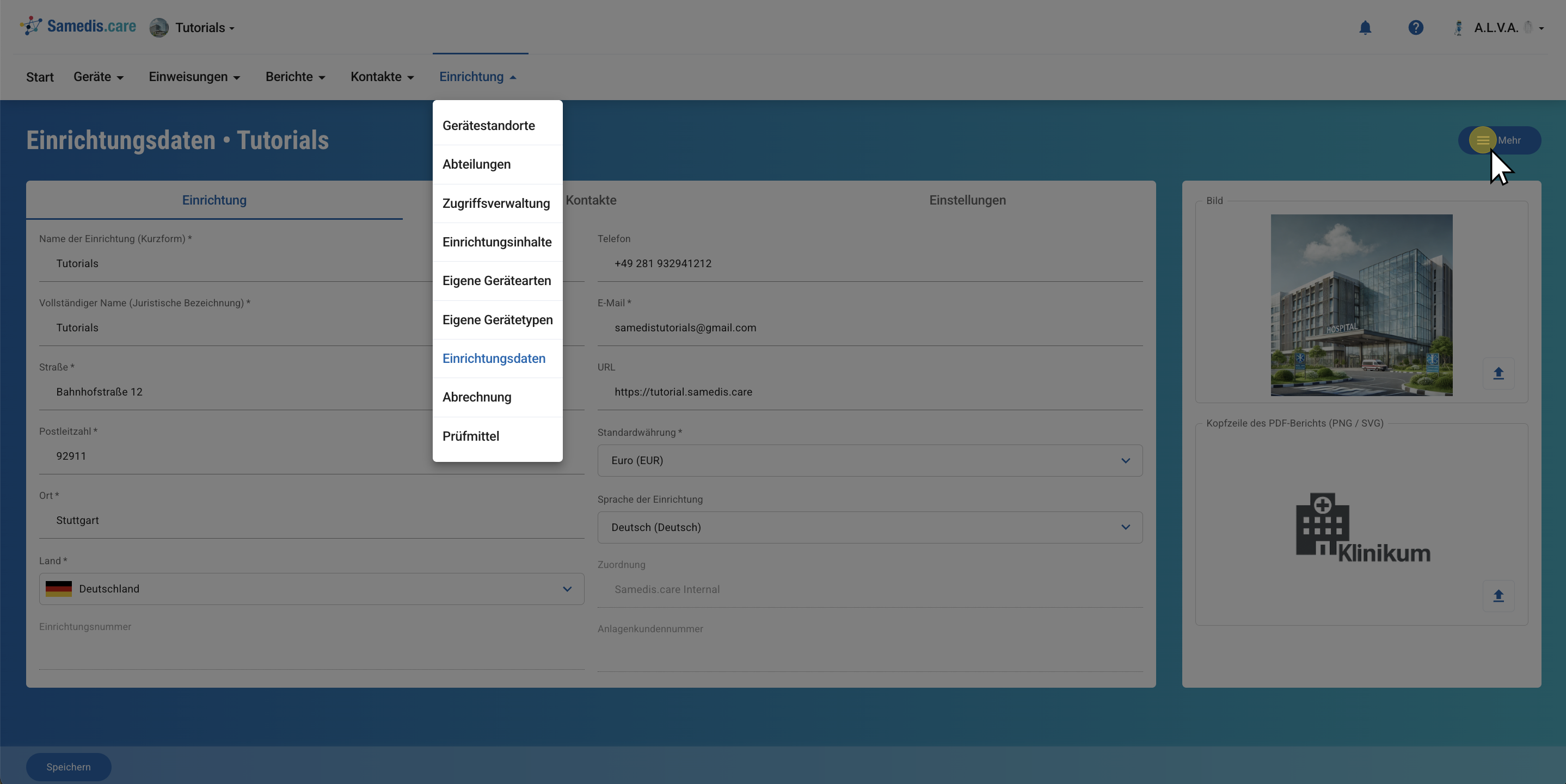
Task: Click the notification bell icon
Action: click(1365, 28)
